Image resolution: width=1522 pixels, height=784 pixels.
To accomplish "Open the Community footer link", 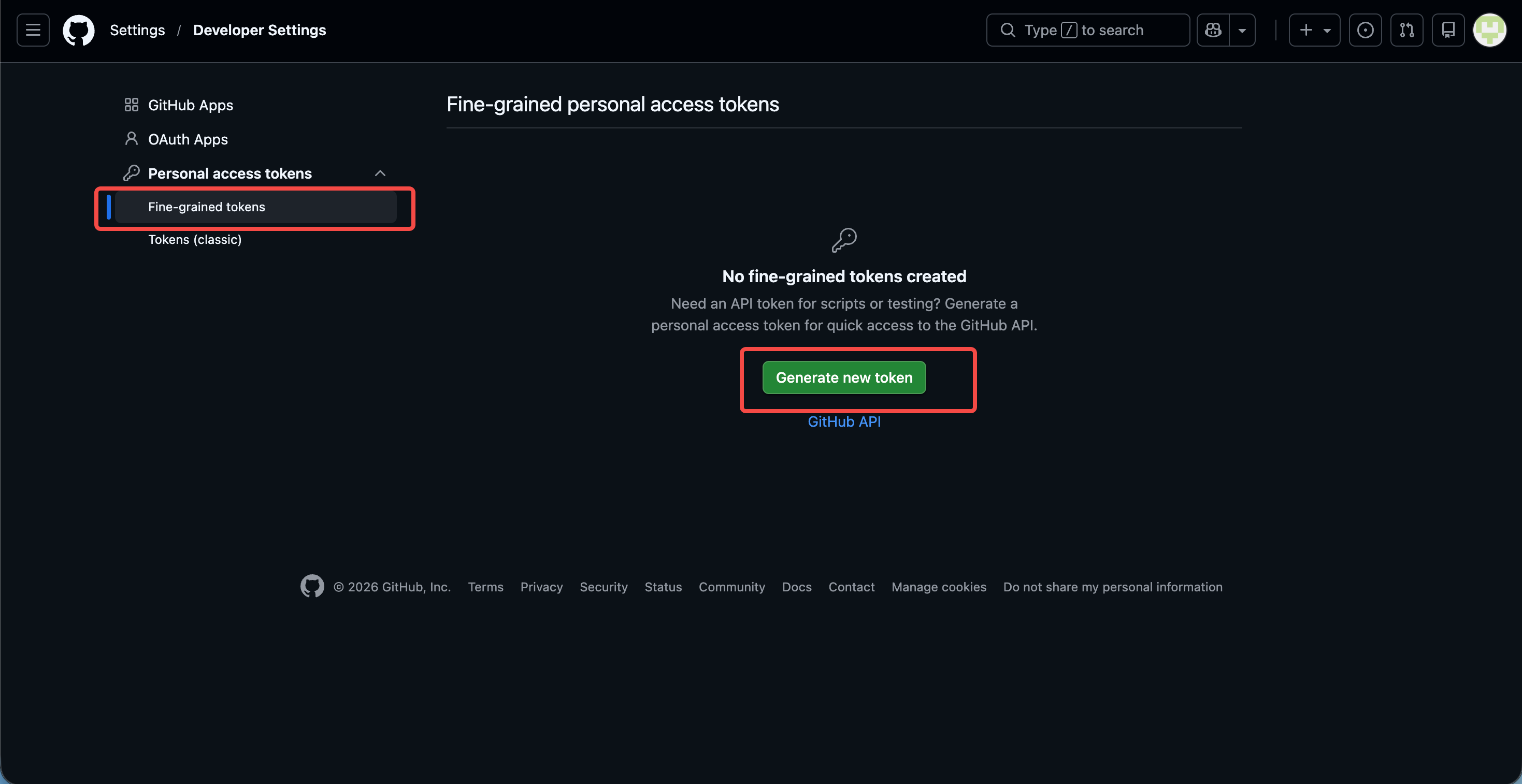I will click(x=731, y=587).
